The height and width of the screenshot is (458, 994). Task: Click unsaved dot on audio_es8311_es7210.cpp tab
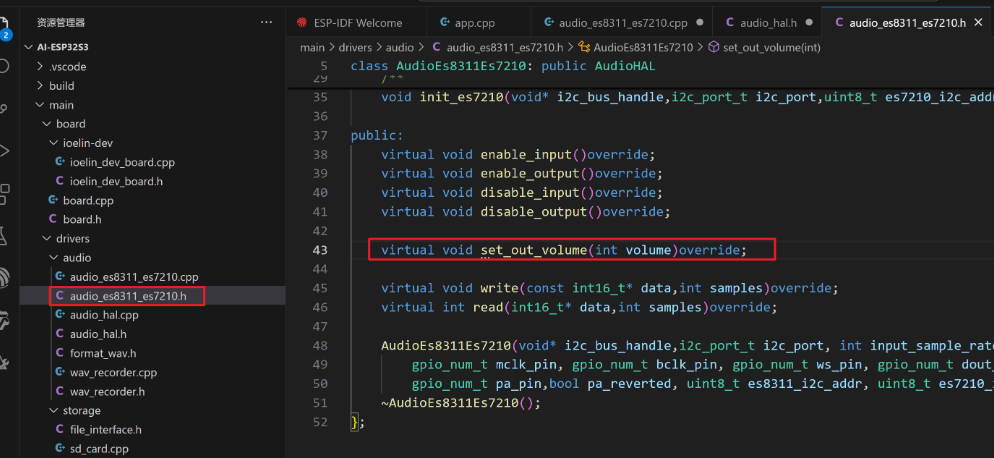(x=700, y=23)
